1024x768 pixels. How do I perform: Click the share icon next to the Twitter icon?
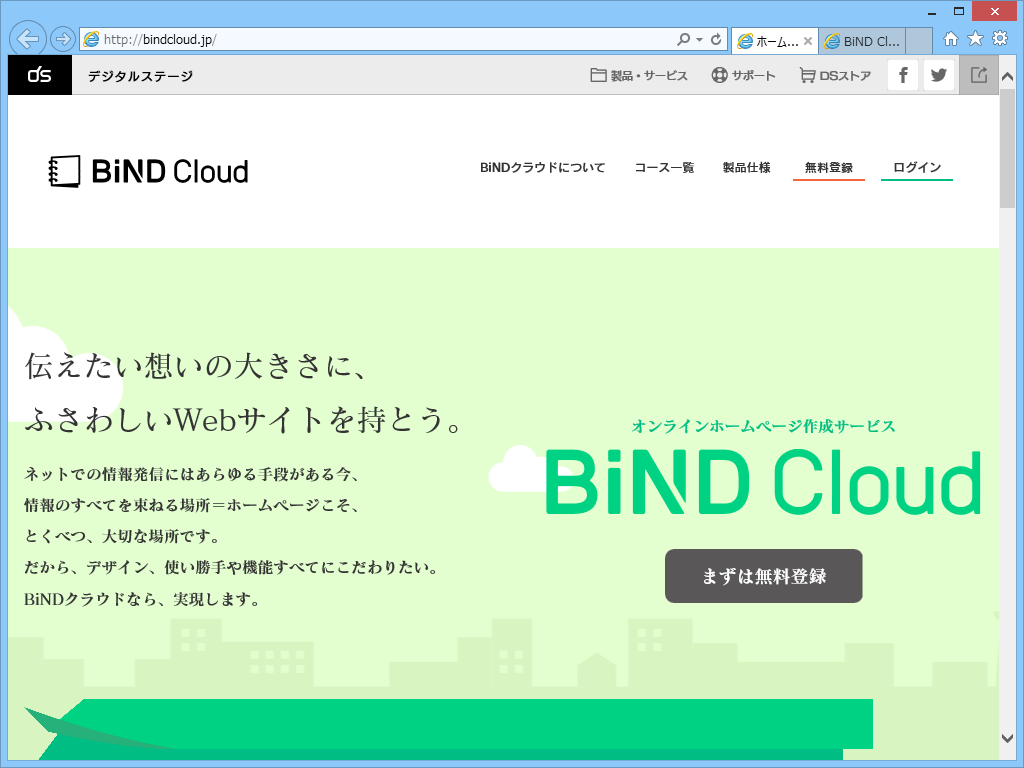pos(977,74)
